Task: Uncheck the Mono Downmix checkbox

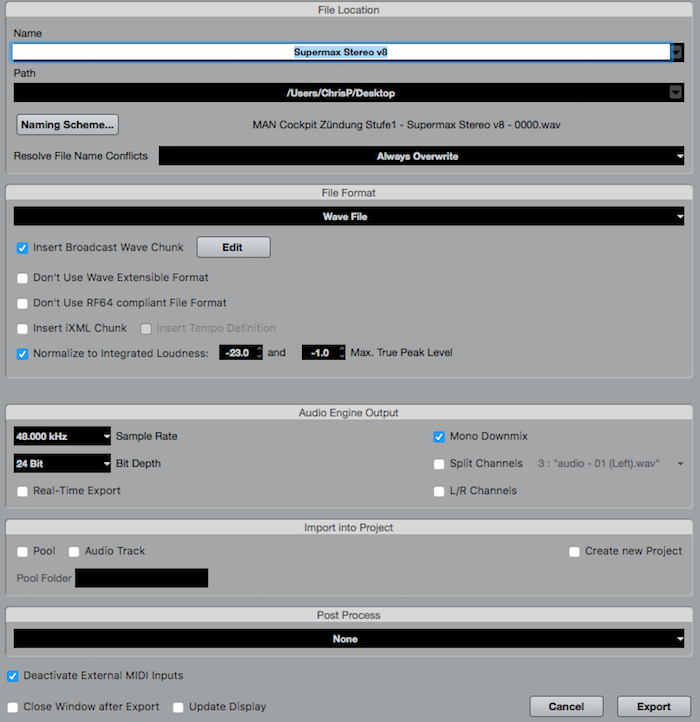Action: tap(439, 437)
